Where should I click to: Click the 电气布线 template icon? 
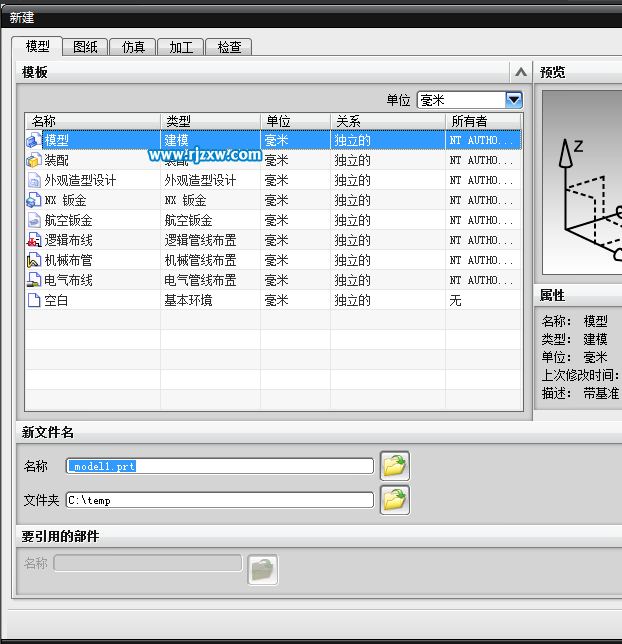[x=34, y=281]
